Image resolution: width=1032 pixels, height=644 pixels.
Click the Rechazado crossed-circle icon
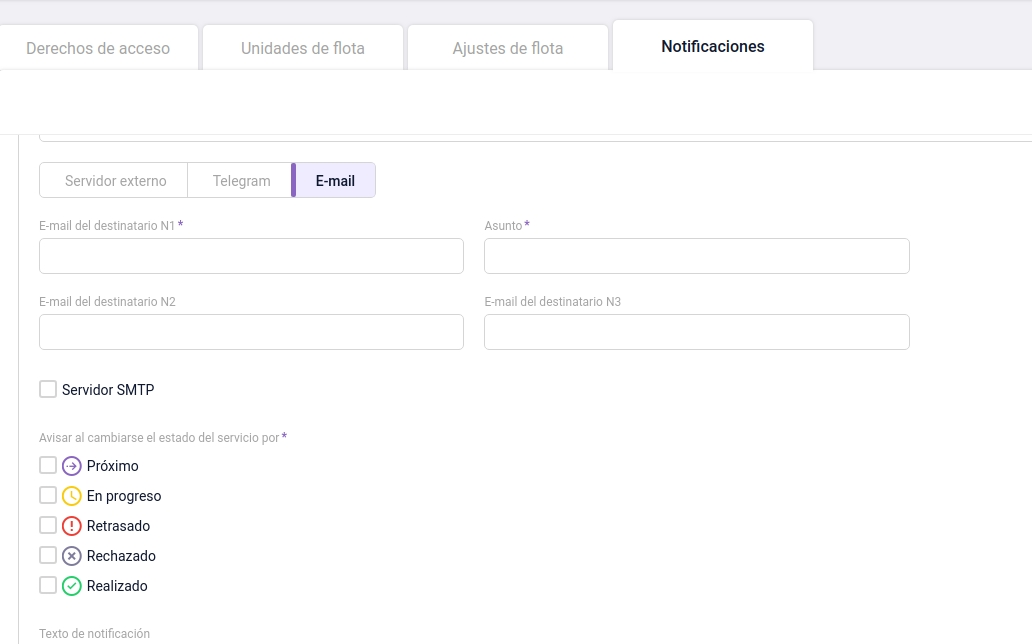tap(70, 555)
